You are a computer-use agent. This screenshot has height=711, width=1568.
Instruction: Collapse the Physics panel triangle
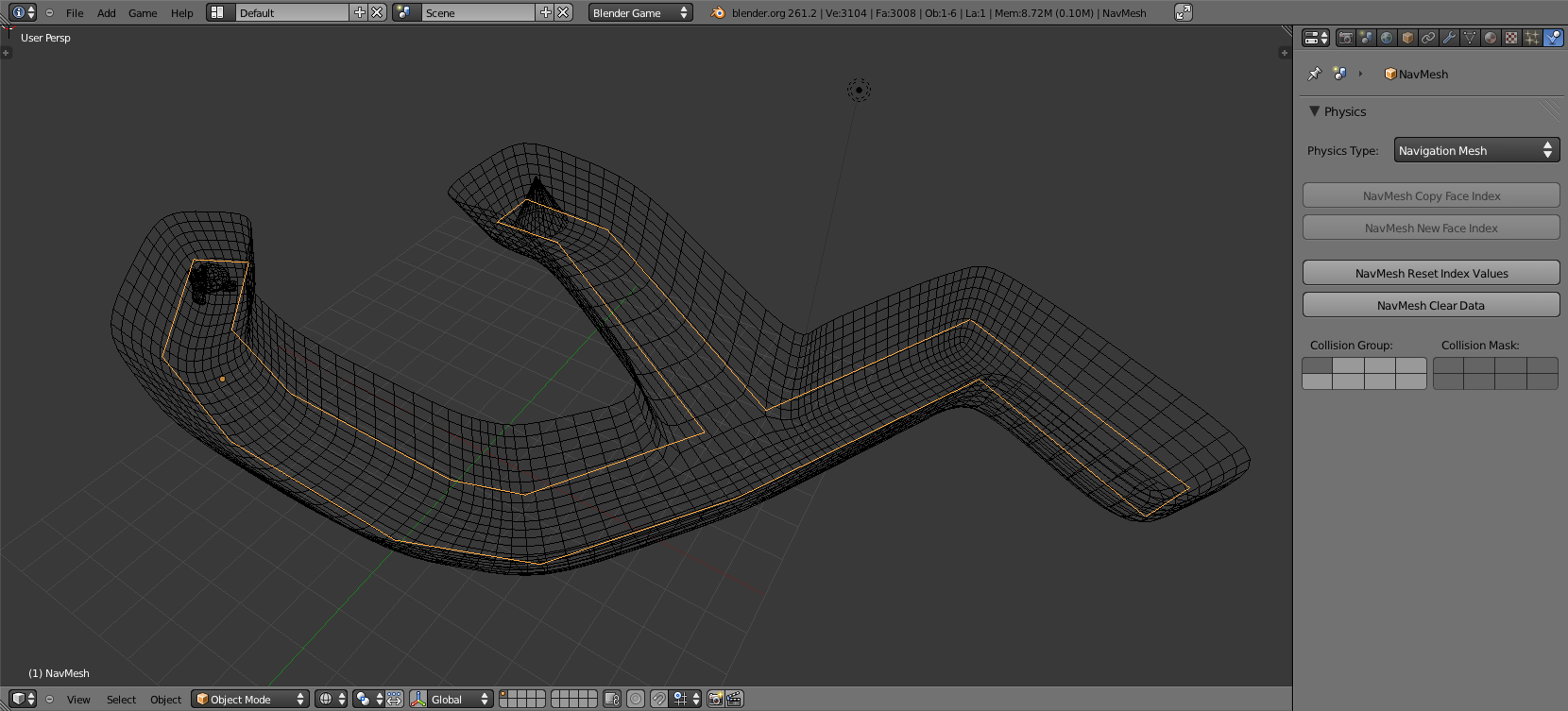1314,111
